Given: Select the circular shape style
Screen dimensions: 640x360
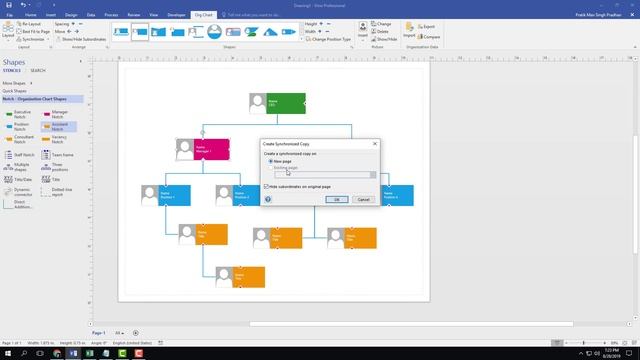Looking at the screenshot, I should tap(214, 31).
